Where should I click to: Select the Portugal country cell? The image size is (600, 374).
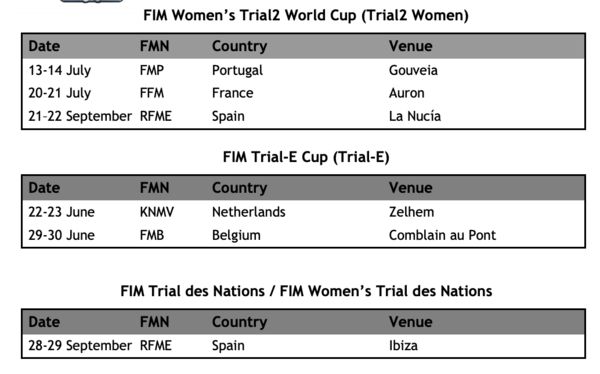coord(237,70)
